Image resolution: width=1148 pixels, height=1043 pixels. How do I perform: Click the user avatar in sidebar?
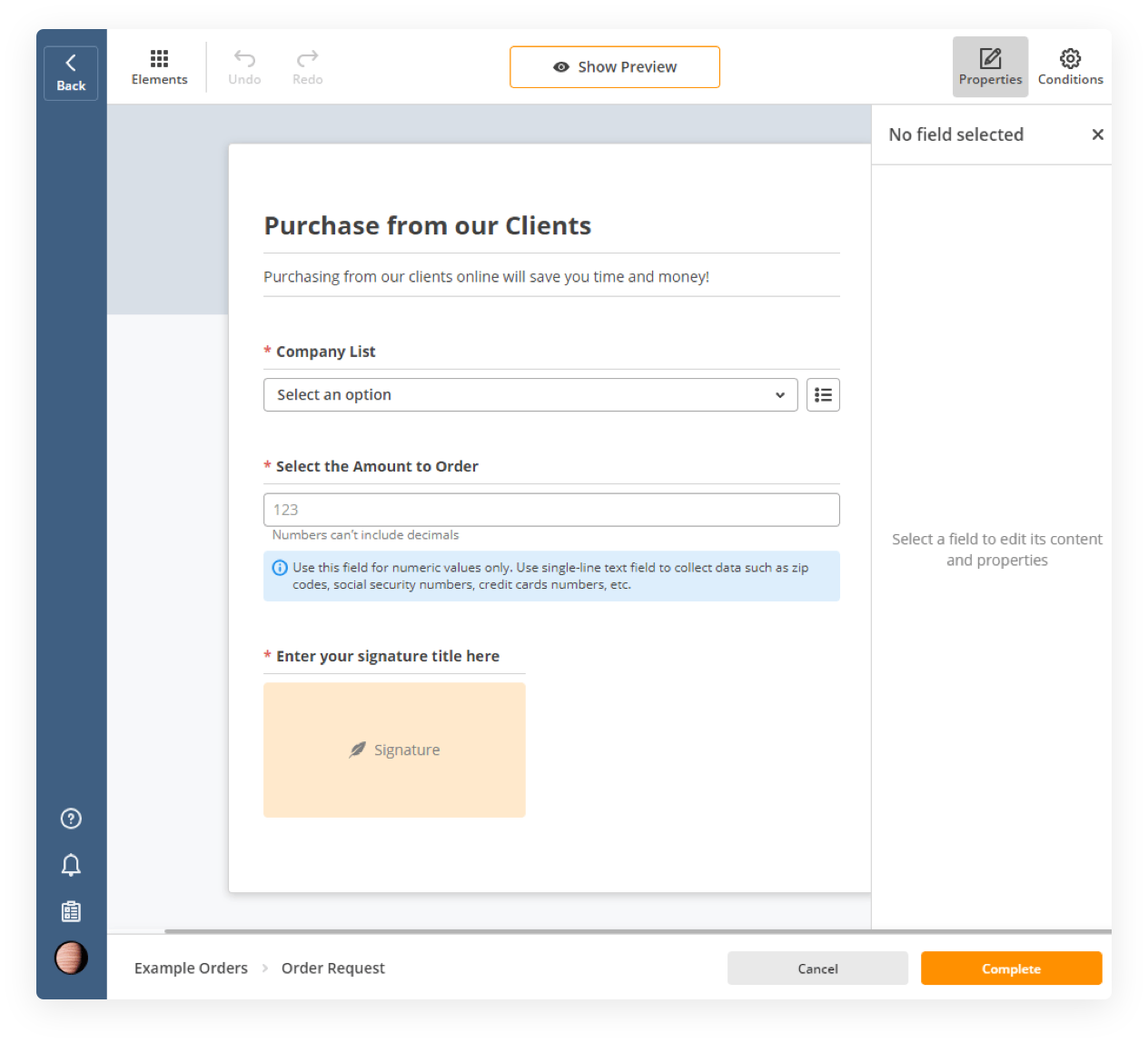71,958
